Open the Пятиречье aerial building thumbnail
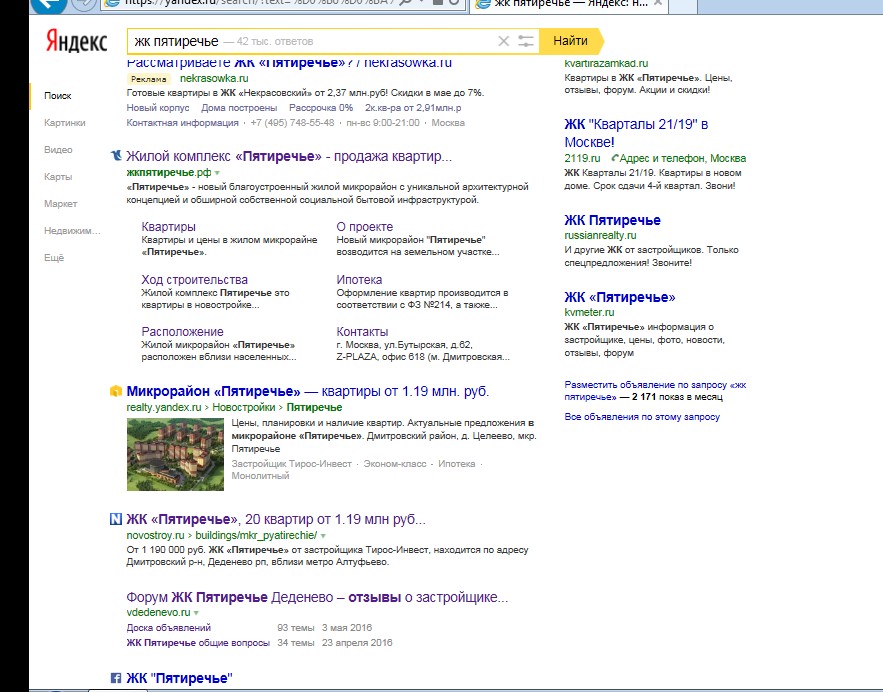This screenshot has height=692, width=883. point(175,454)
